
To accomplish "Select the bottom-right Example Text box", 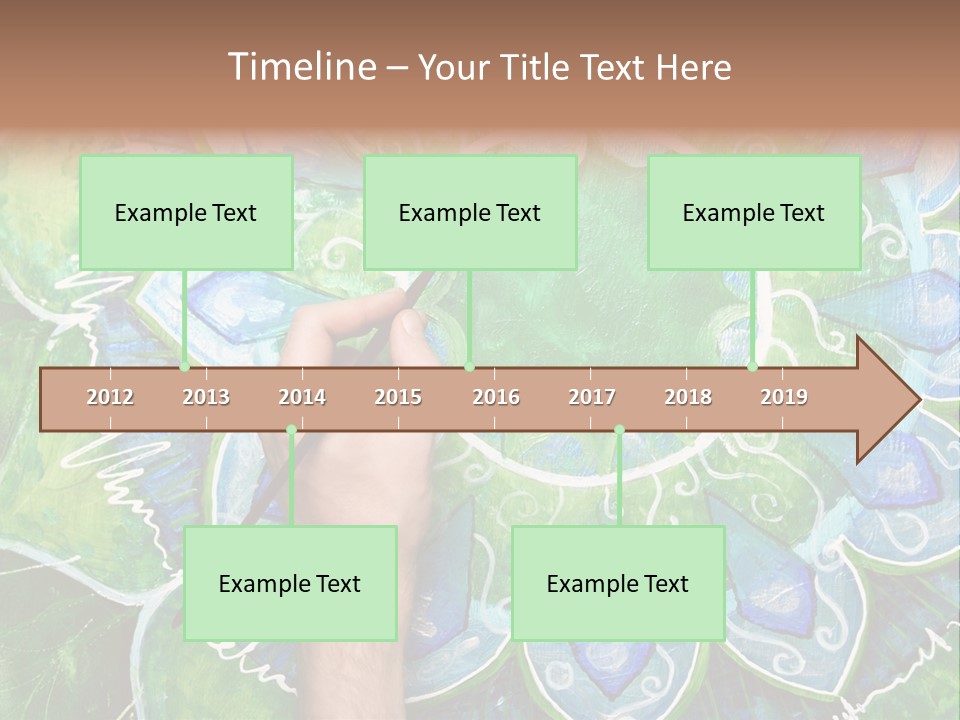I will (x=618, y=583).
